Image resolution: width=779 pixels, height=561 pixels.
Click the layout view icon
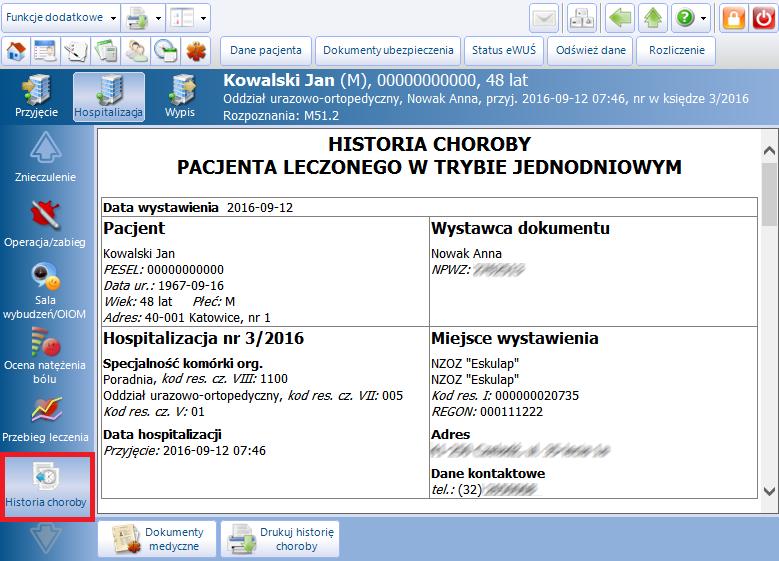181,18
